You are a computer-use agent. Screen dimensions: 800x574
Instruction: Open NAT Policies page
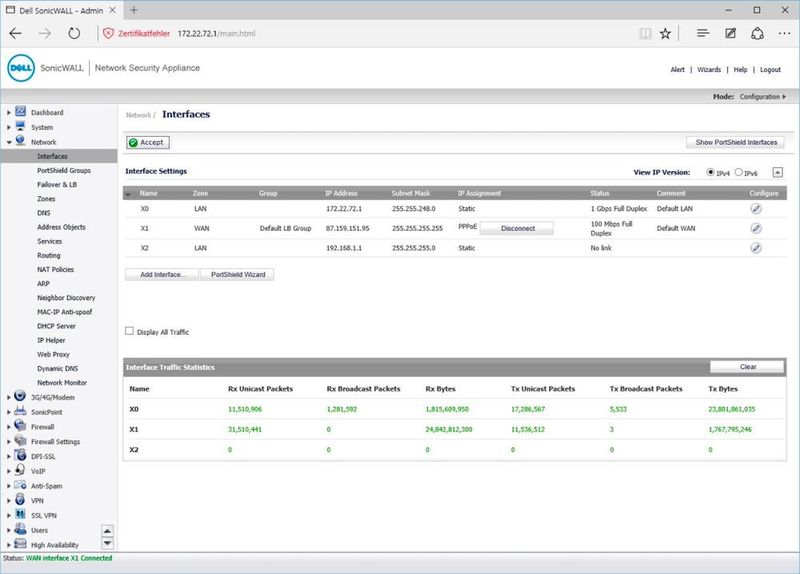[55, 269]
